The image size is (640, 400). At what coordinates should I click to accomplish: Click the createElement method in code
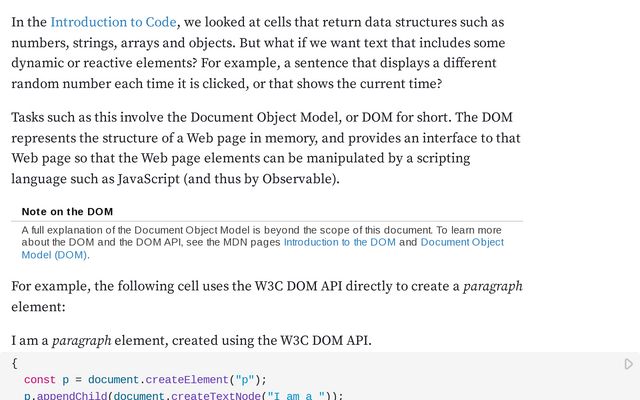pos(187,380)
